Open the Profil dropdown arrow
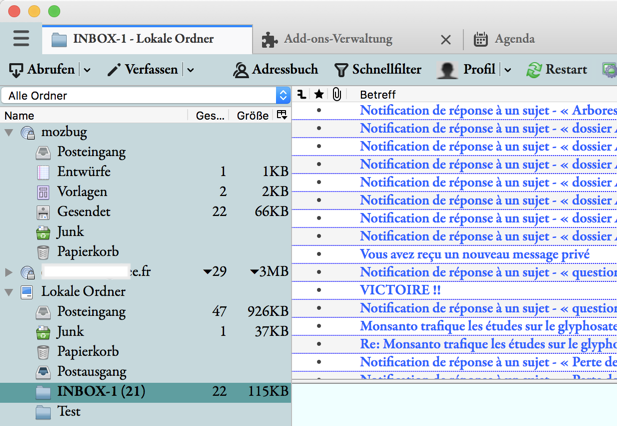Screen dimensions: 617x426 tap(507, 70)
